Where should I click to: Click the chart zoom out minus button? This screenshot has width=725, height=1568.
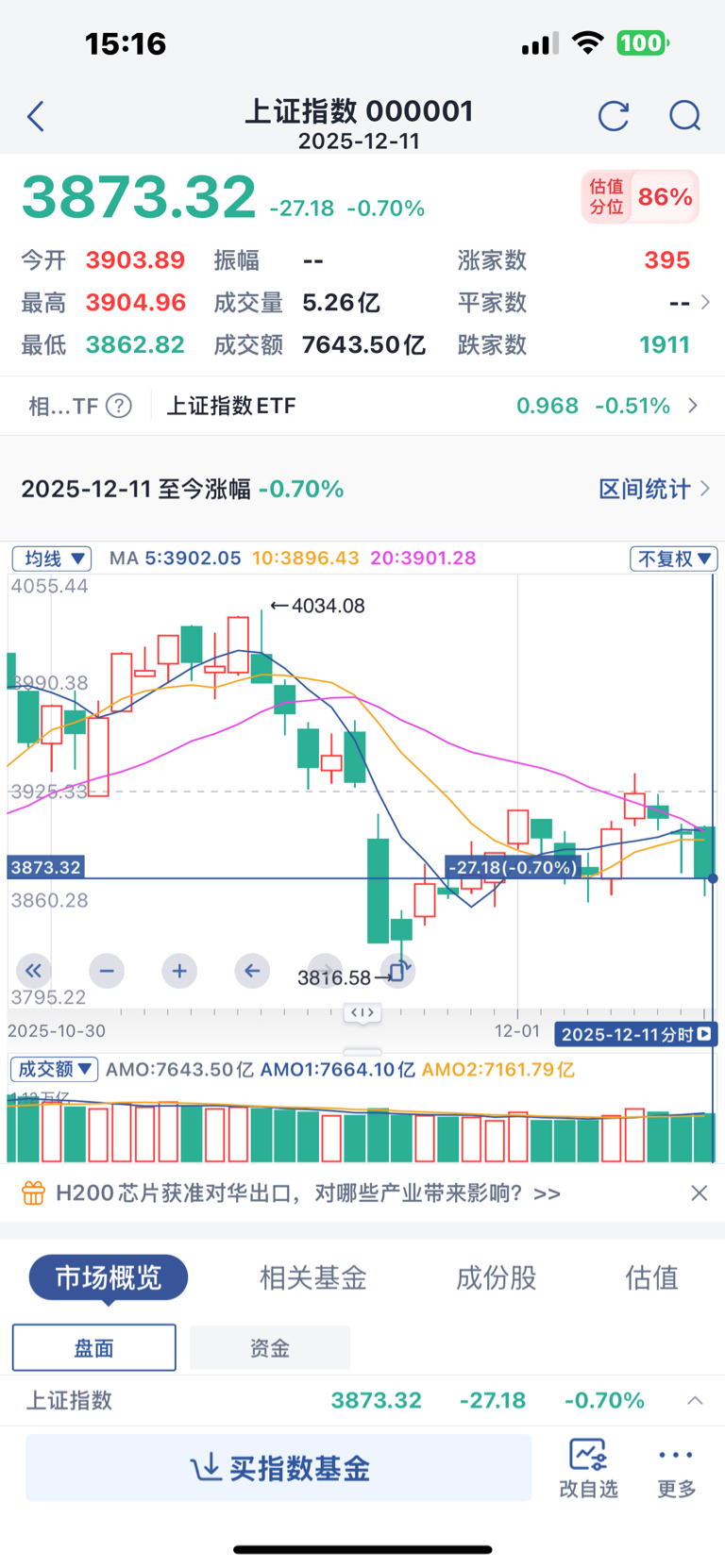click(107, 970)
